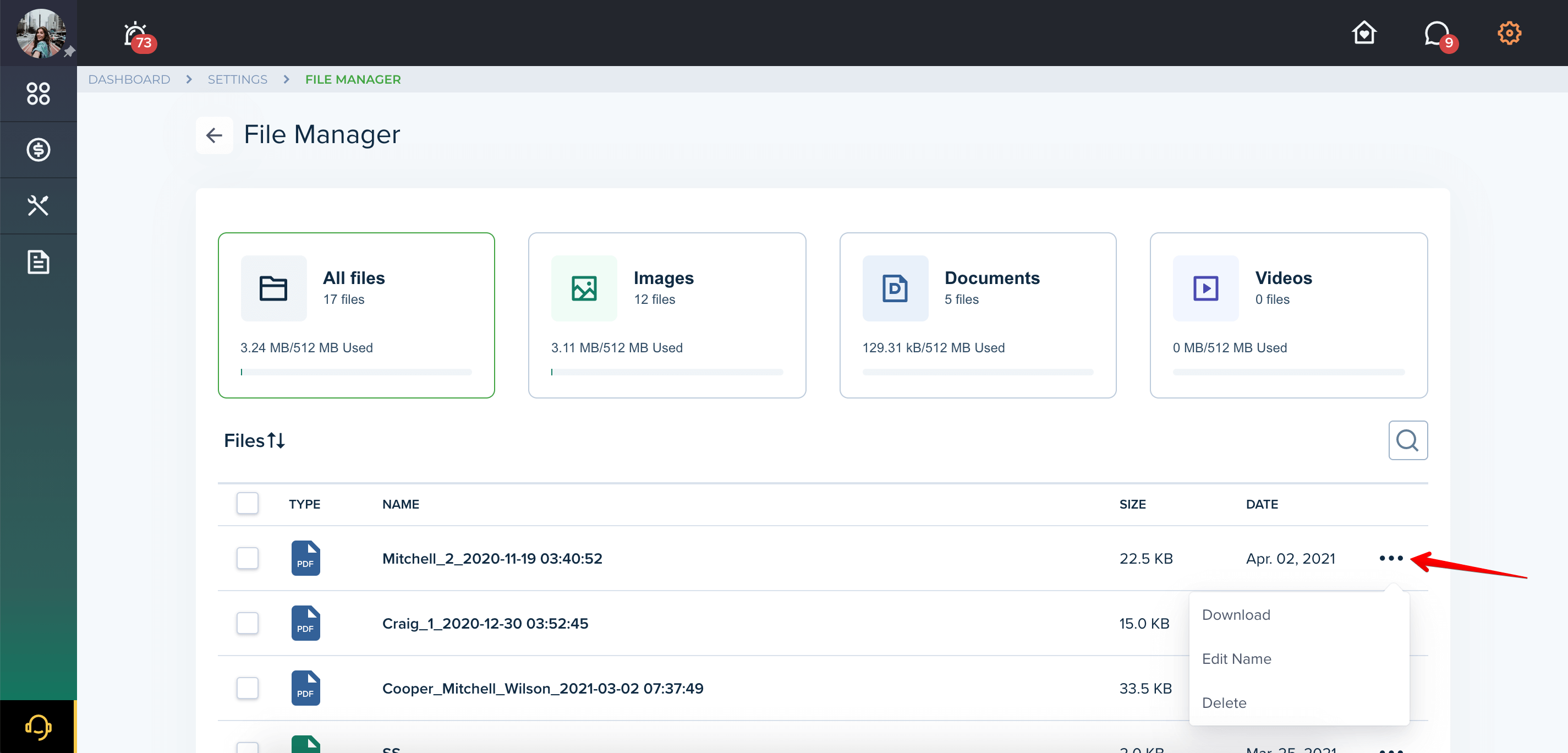Go to the home heart icon
Viewport: 1568px width, 753px height.
click(1364, 33)
